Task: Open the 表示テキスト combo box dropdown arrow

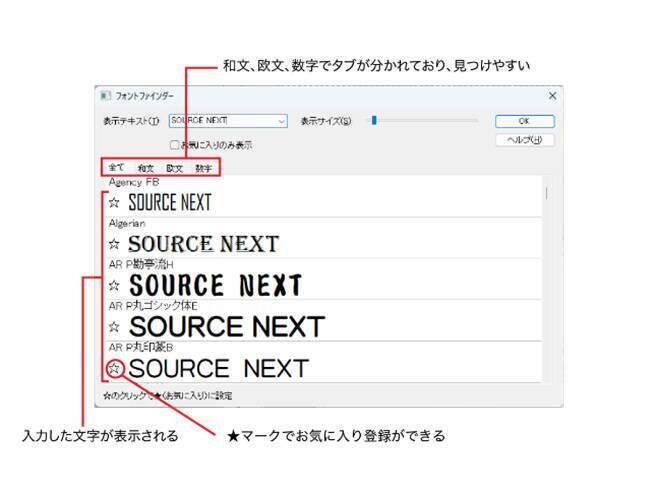Action: click(281, 121)
